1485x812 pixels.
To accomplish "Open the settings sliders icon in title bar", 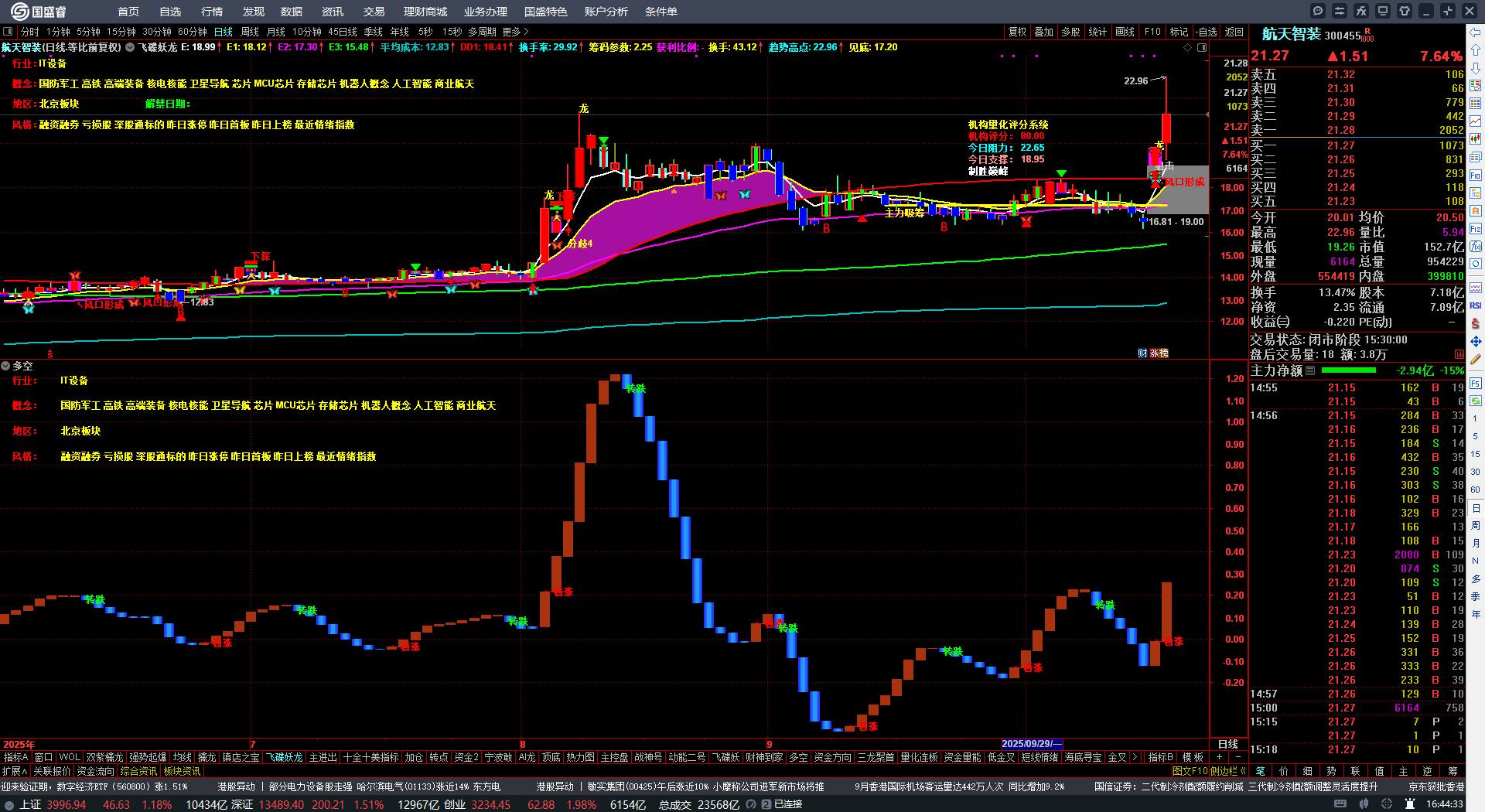I will pos(1340,11).
